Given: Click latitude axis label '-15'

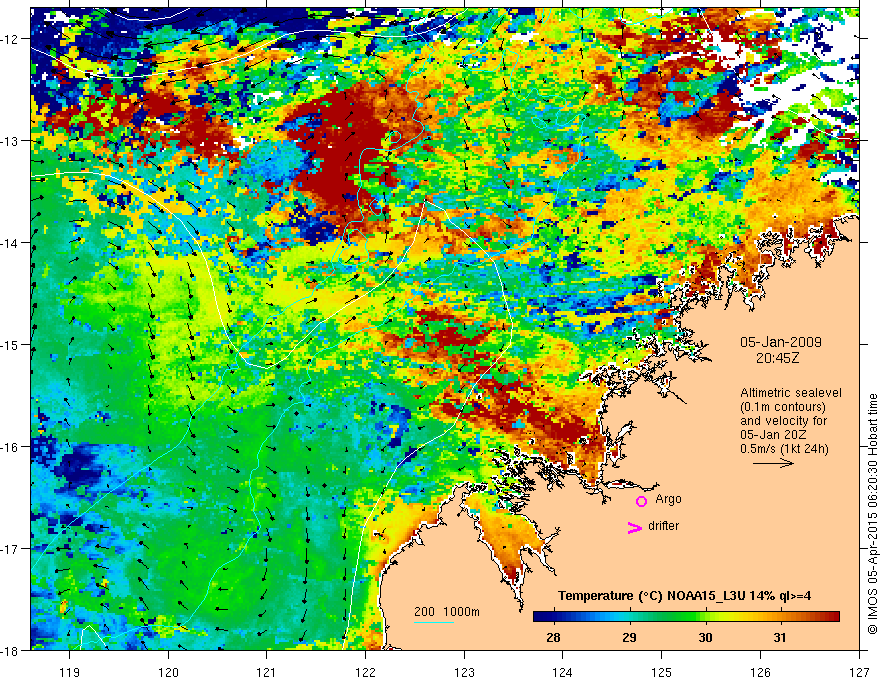Looking at the screenshot, I should tap(10, 345).
